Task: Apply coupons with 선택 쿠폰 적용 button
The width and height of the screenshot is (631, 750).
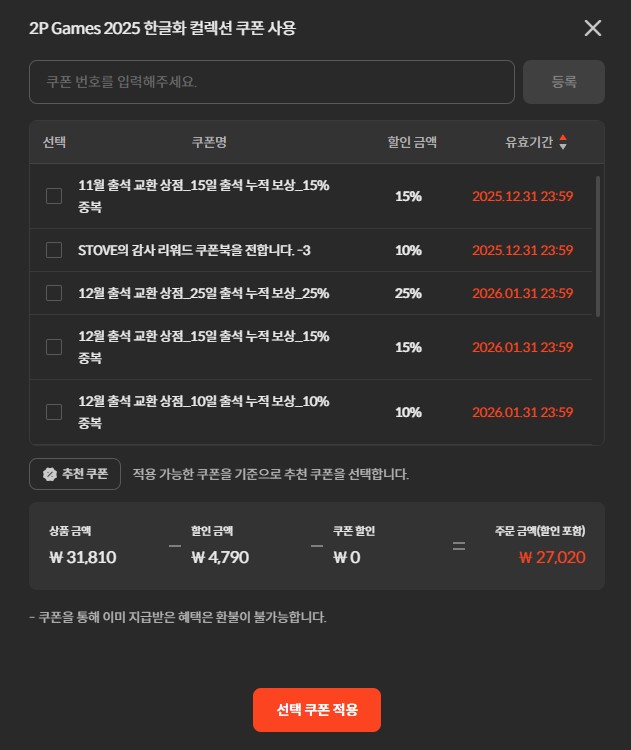Action: click(316, 710)
